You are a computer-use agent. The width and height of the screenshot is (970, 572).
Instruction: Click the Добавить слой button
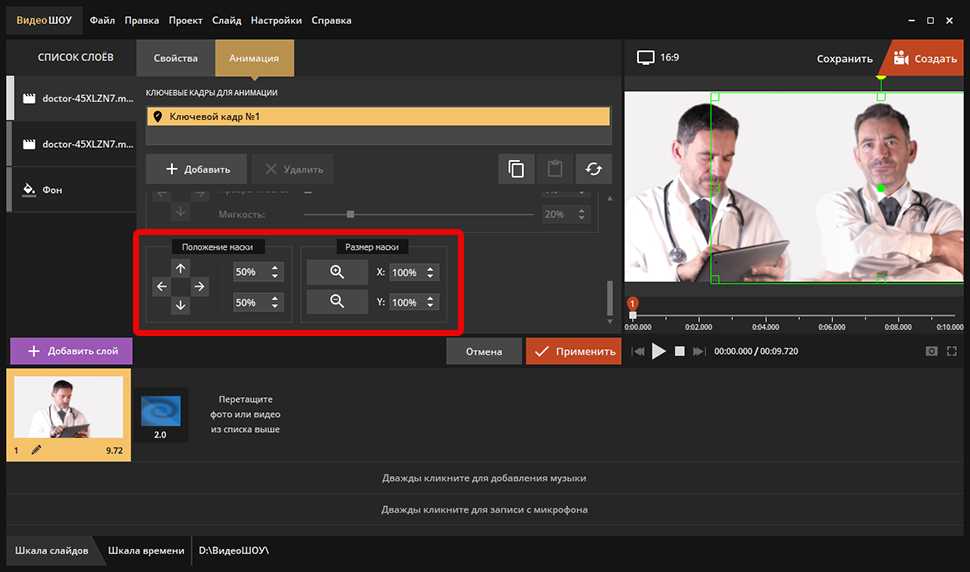point(71,351)
